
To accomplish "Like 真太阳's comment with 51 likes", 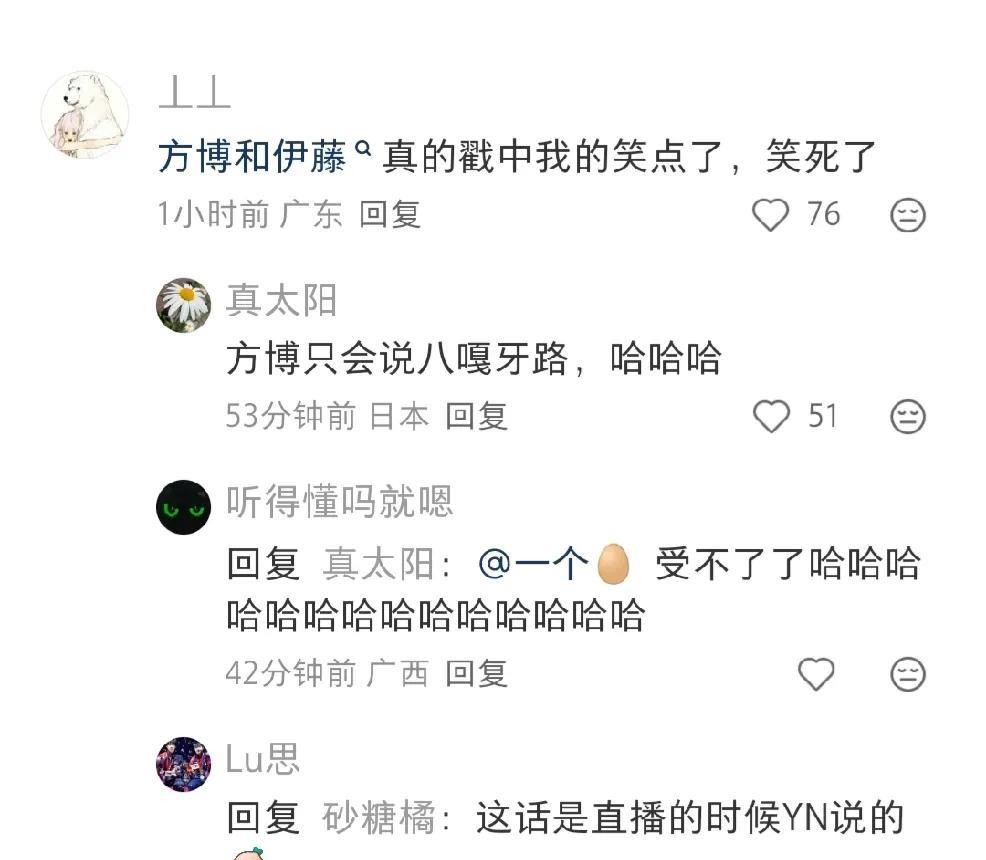I will pyautogui.click(x=771, y=416).
